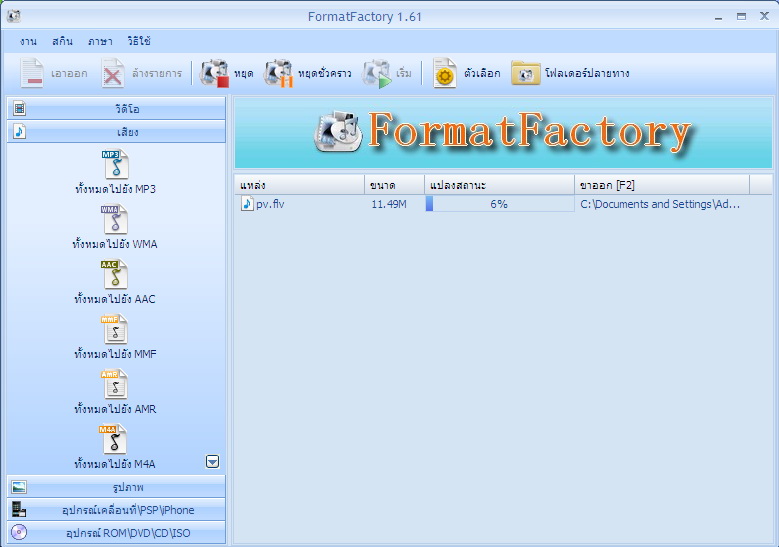Click the ทั้งหมดไปยัง AAC label

click(x=115, y=299)
